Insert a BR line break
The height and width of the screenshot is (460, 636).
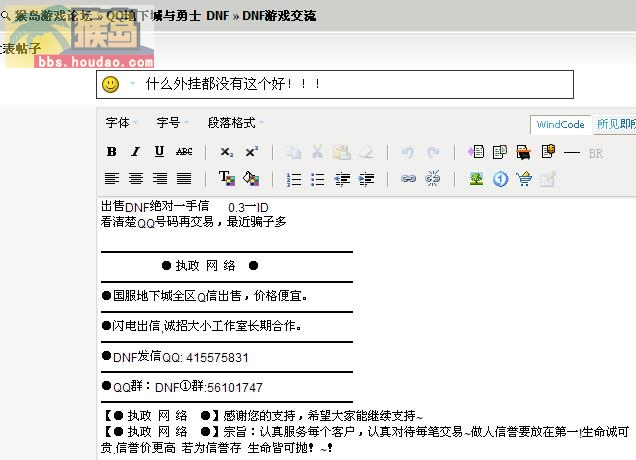(x=595, y=153)
